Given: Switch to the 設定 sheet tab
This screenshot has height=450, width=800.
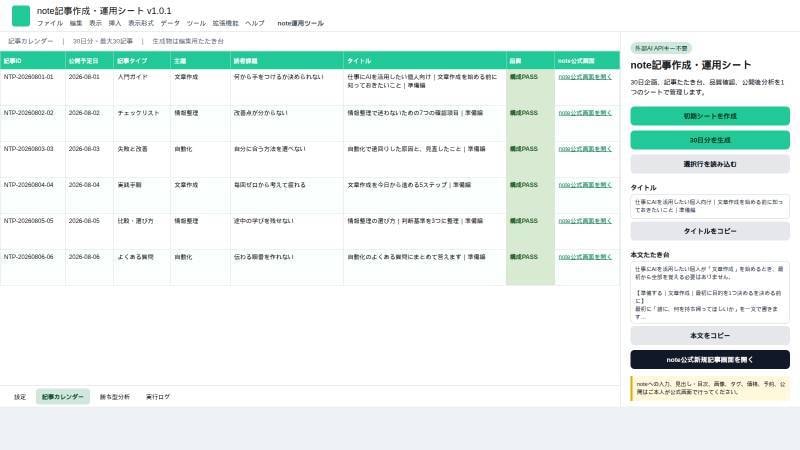Looking at the screenshot, I should pos(20,396).
